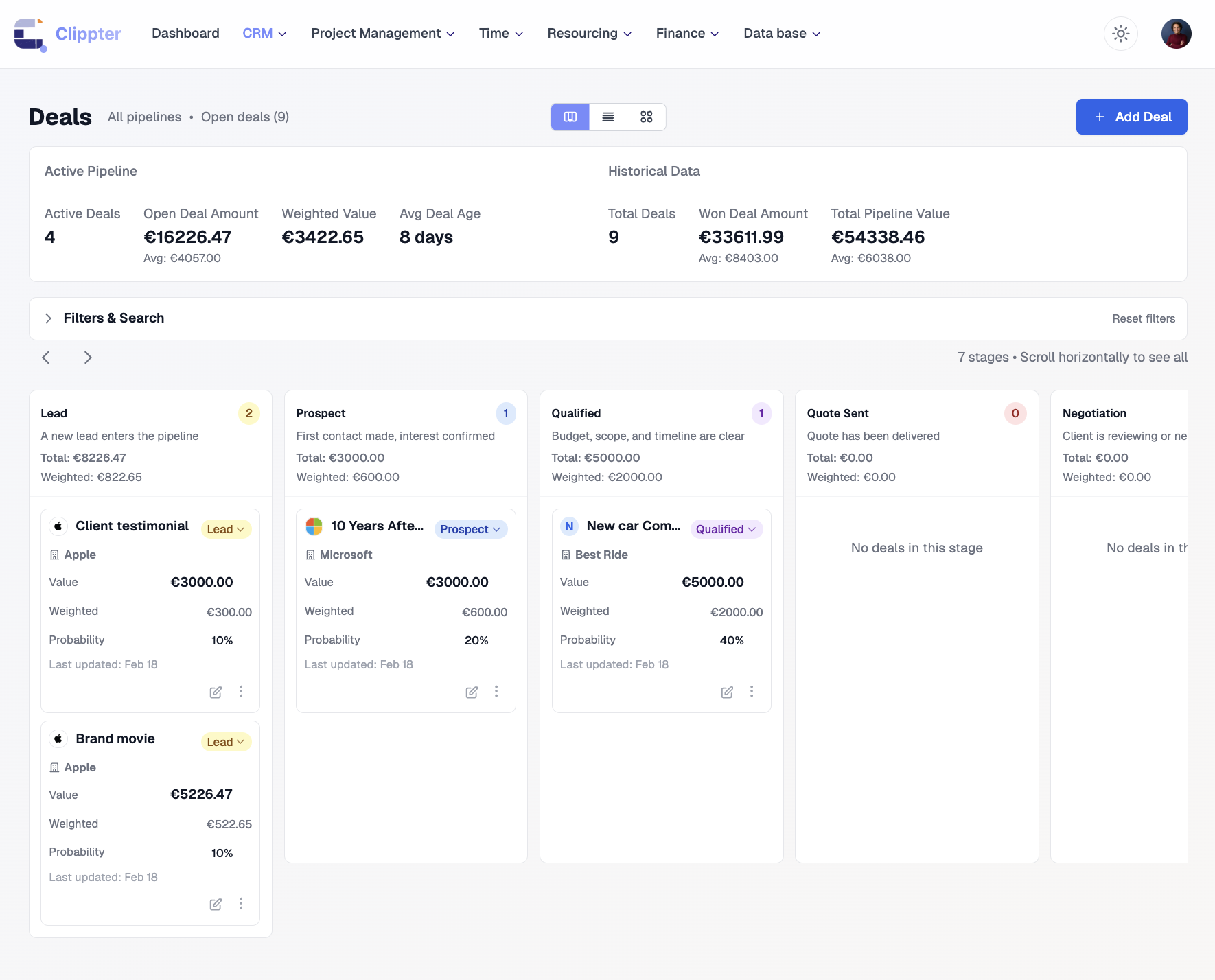The image size is (1215, 980).
Task: Click the Add Deal button
Action: pyautogui.click(x=1131, y=117)
